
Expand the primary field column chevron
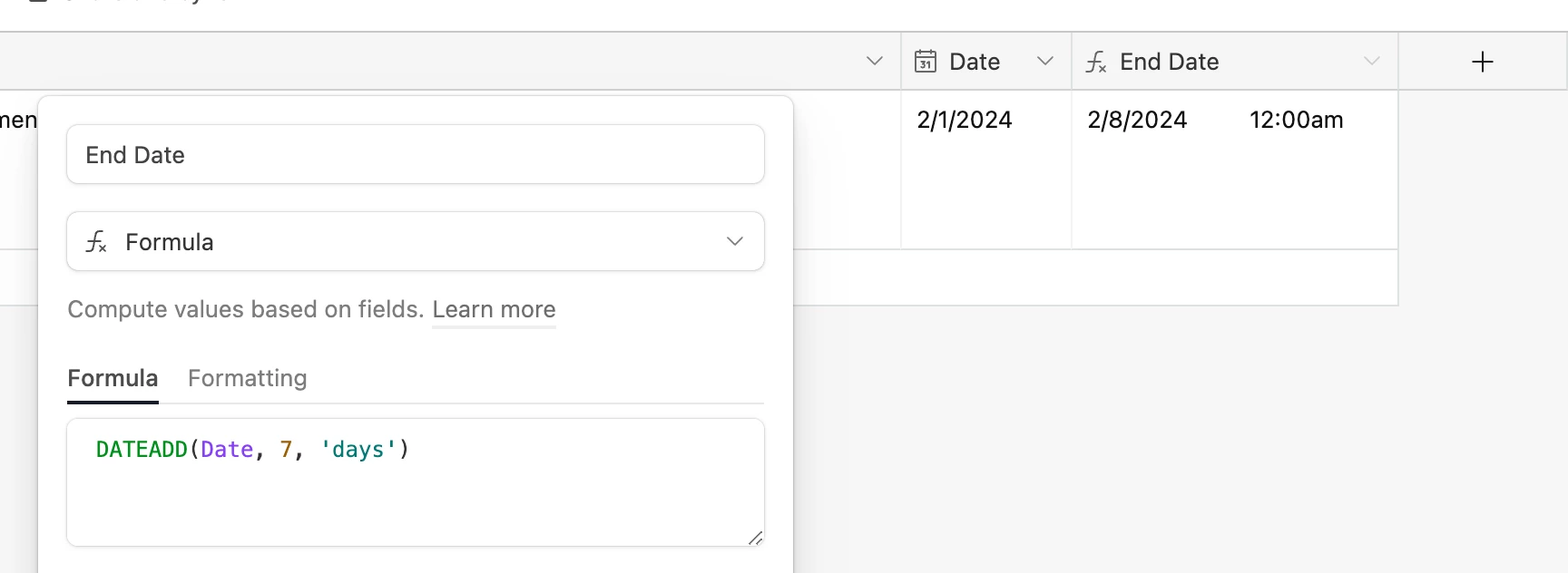[x=875, y=61]
